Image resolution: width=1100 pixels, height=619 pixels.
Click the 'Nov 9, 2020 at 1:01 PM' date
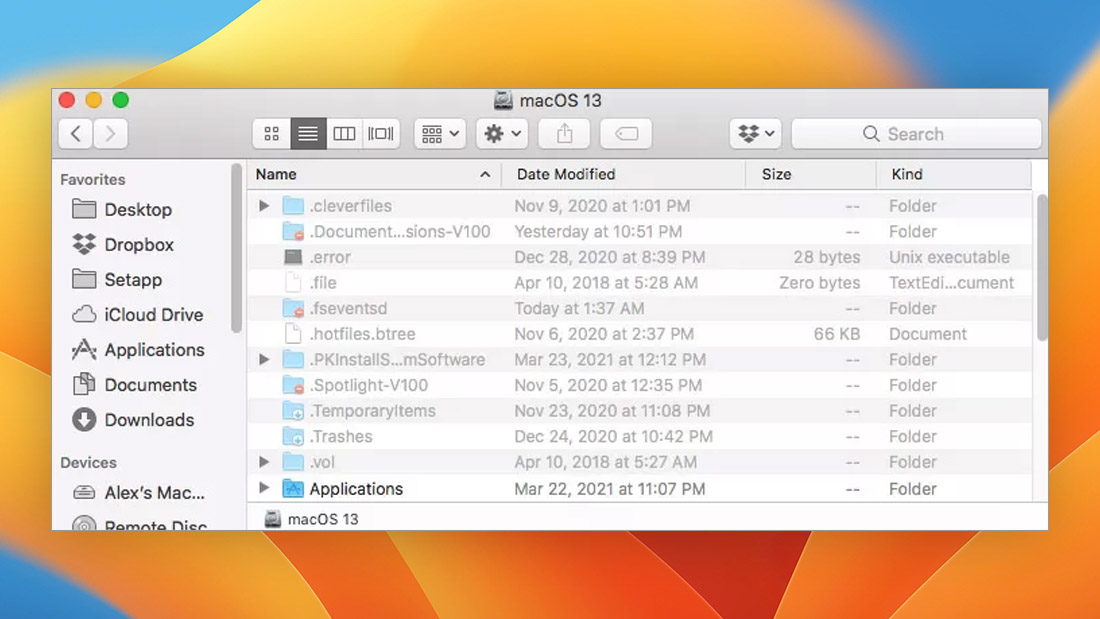602,206
